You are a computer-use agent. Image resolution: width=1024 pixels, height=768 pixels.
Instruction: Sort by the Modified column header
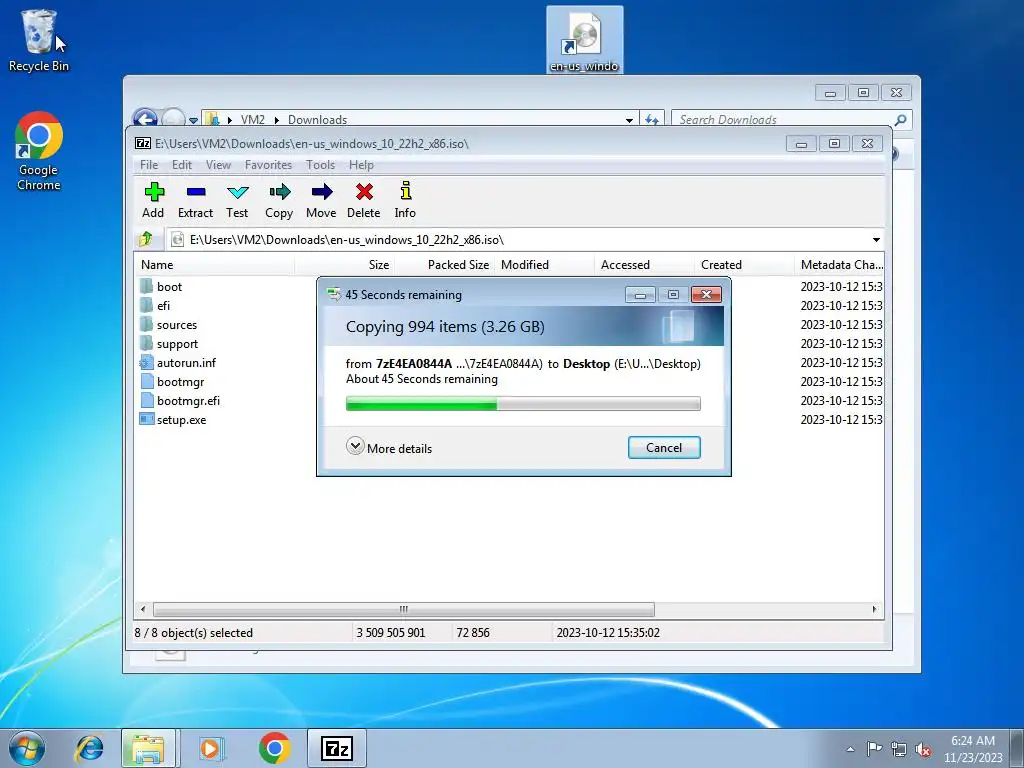545,264
